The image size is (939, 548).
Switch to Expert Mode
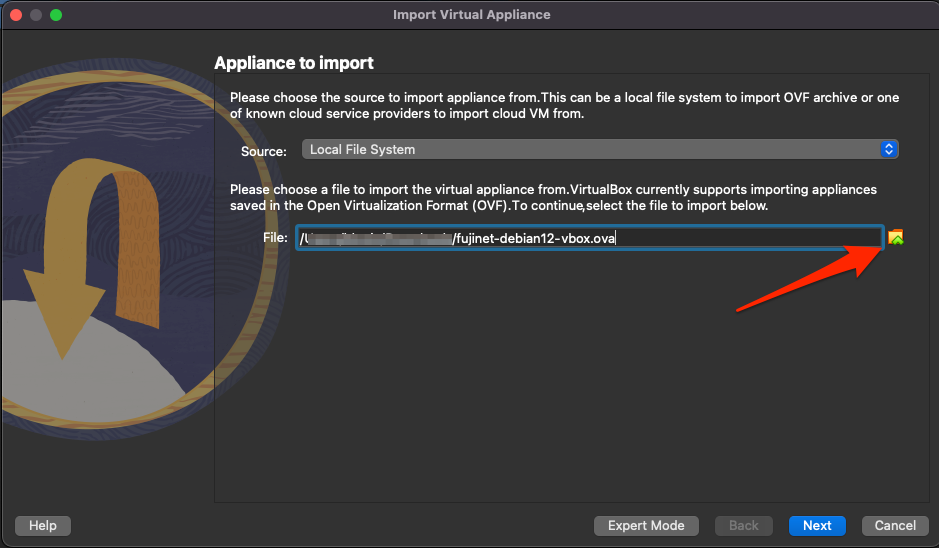[646, 525]
